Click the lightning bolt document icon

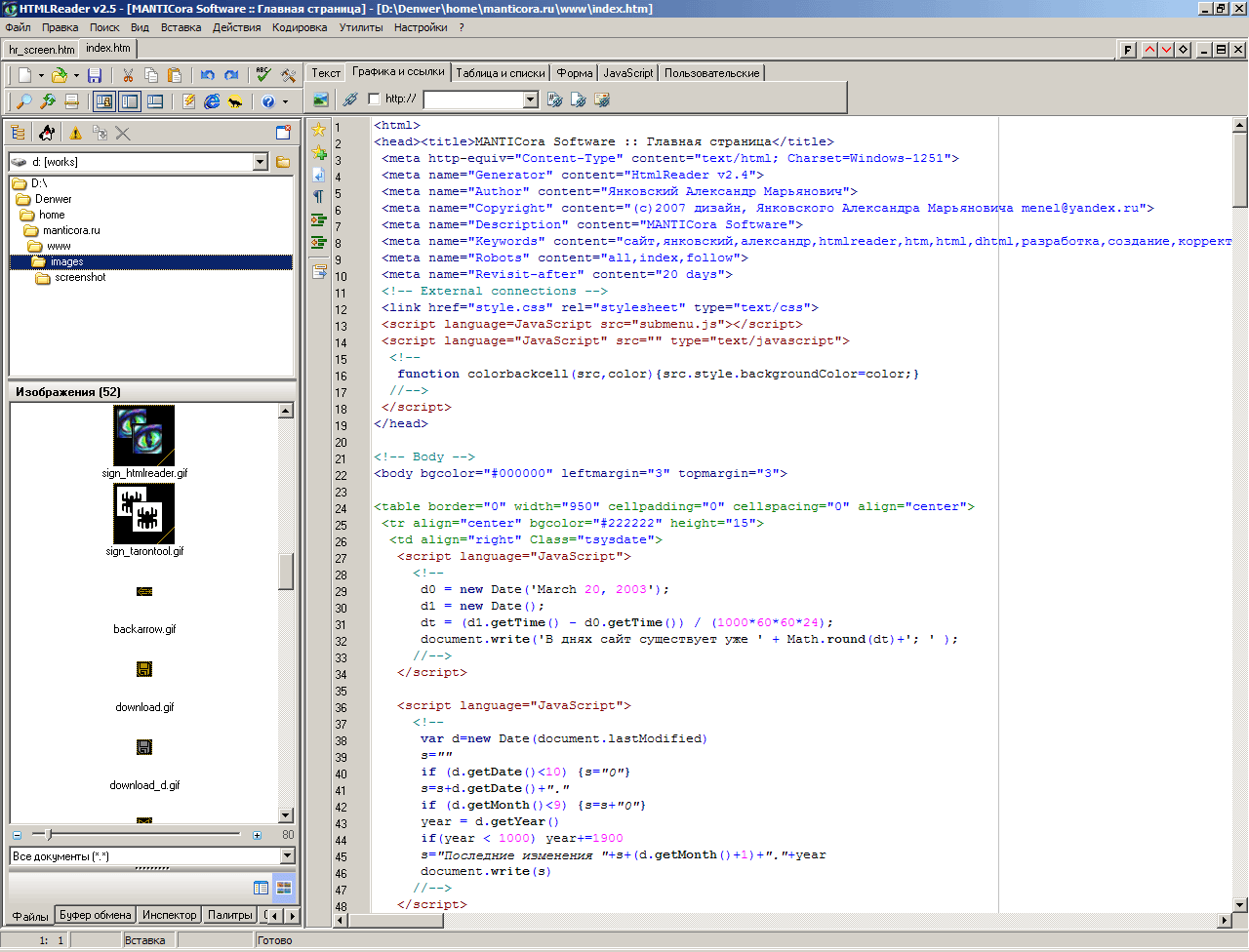coord(188,101)
